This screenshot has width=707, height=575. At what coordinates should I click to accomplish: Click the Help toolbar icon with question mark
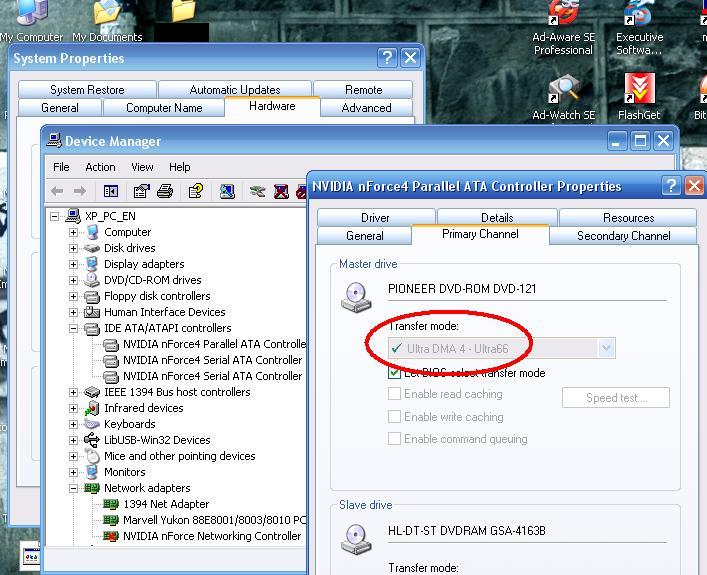[196, 191]
